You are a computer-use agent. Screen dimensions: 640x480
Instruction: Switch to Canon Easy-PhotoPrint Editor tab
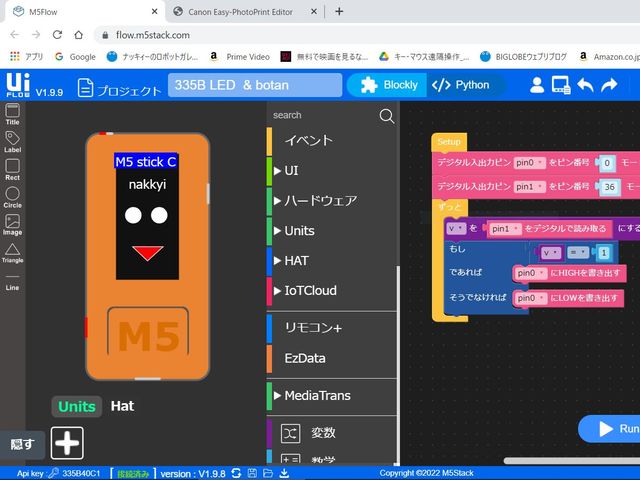click(240, 12)
